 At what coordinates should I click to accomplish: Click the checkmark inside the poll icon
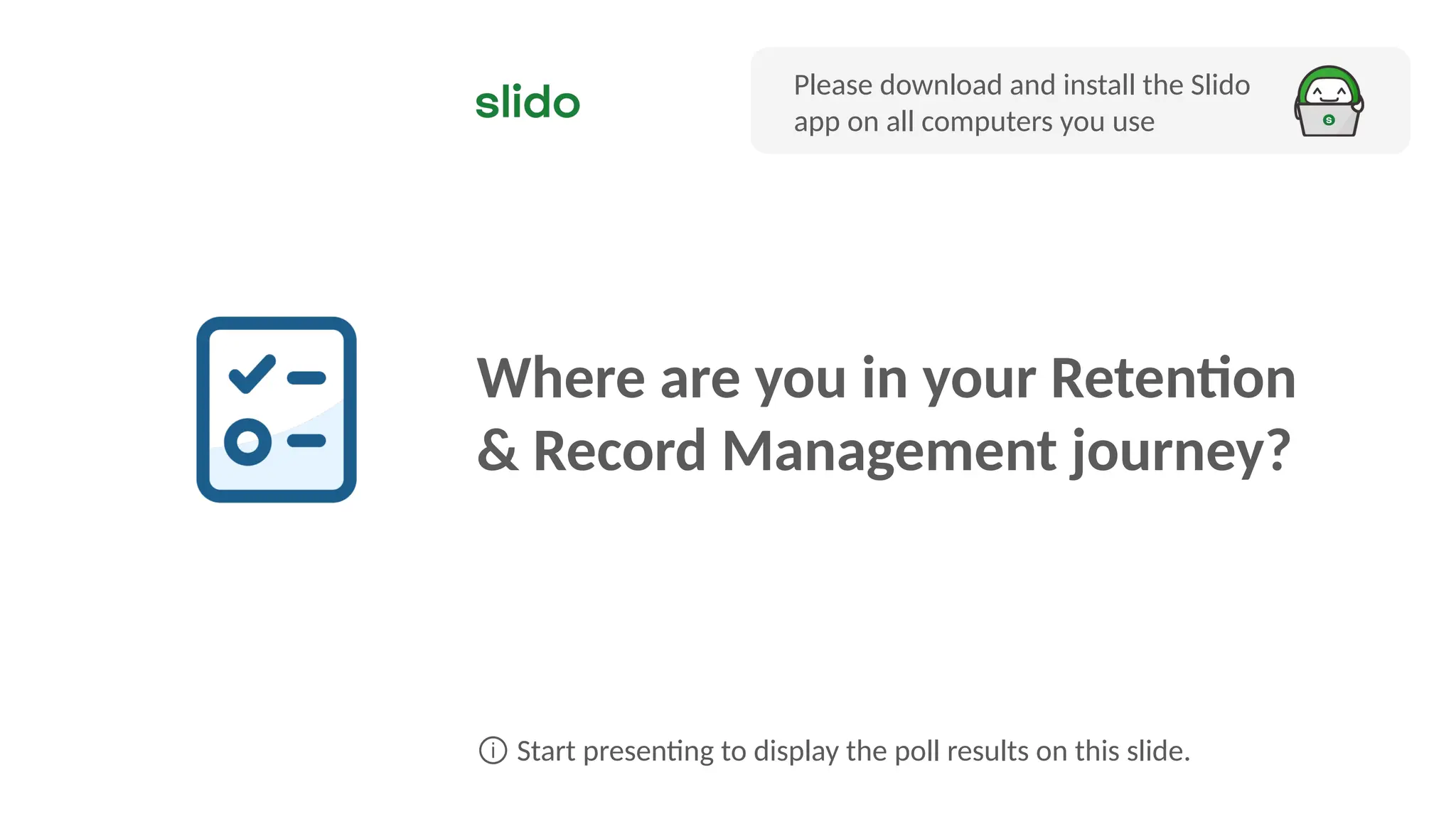(x=252, y=373)
